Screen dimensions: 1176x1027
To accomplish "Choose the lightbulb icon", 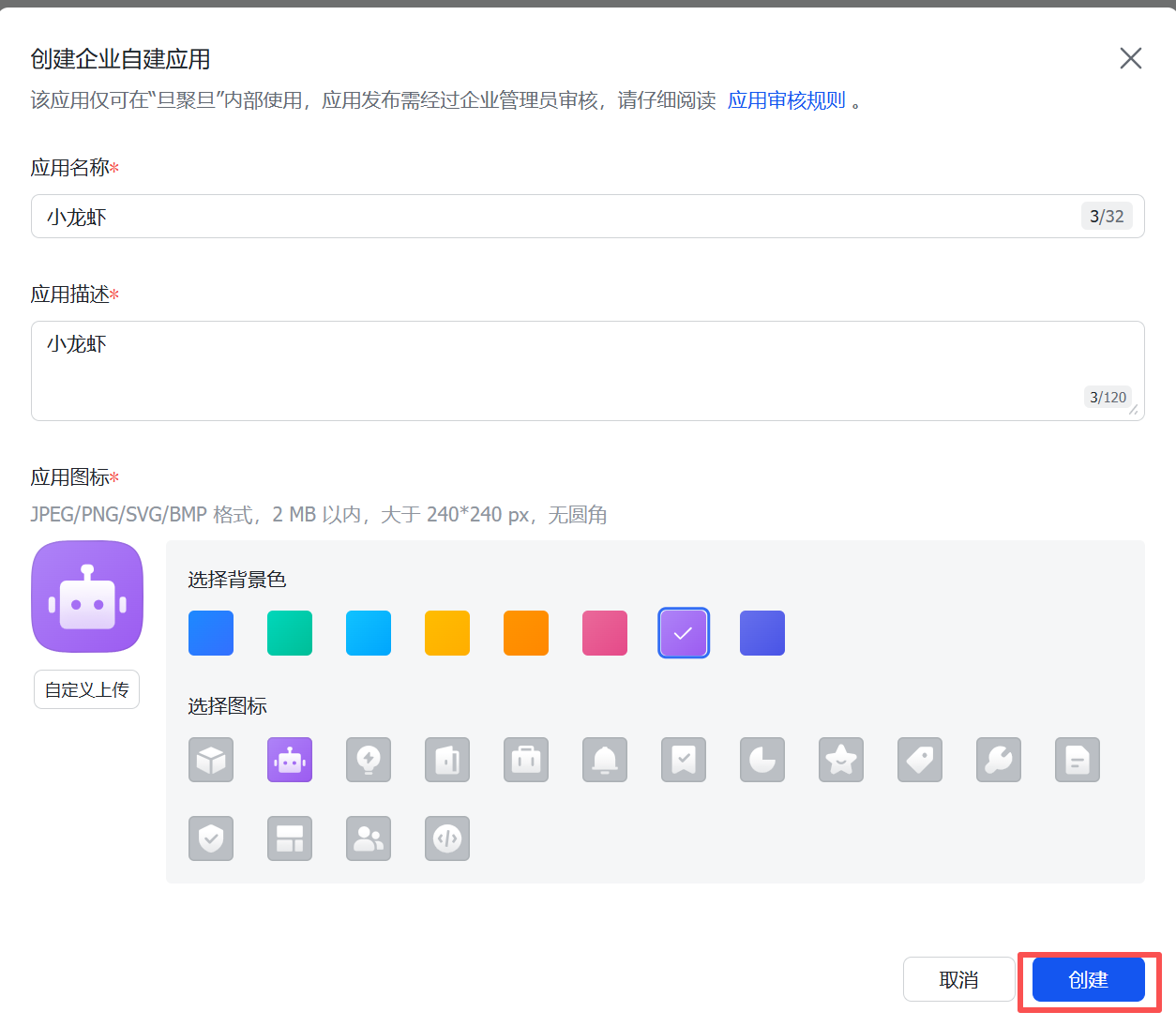I will [x=369, y=760].
